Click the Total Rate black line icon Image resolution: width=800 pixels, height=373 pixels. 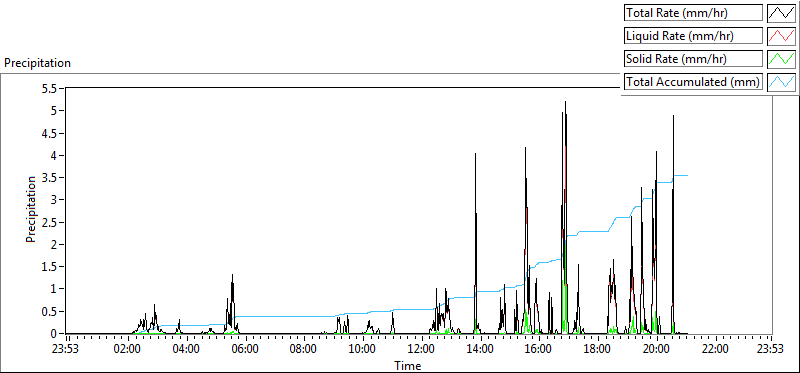781,13
